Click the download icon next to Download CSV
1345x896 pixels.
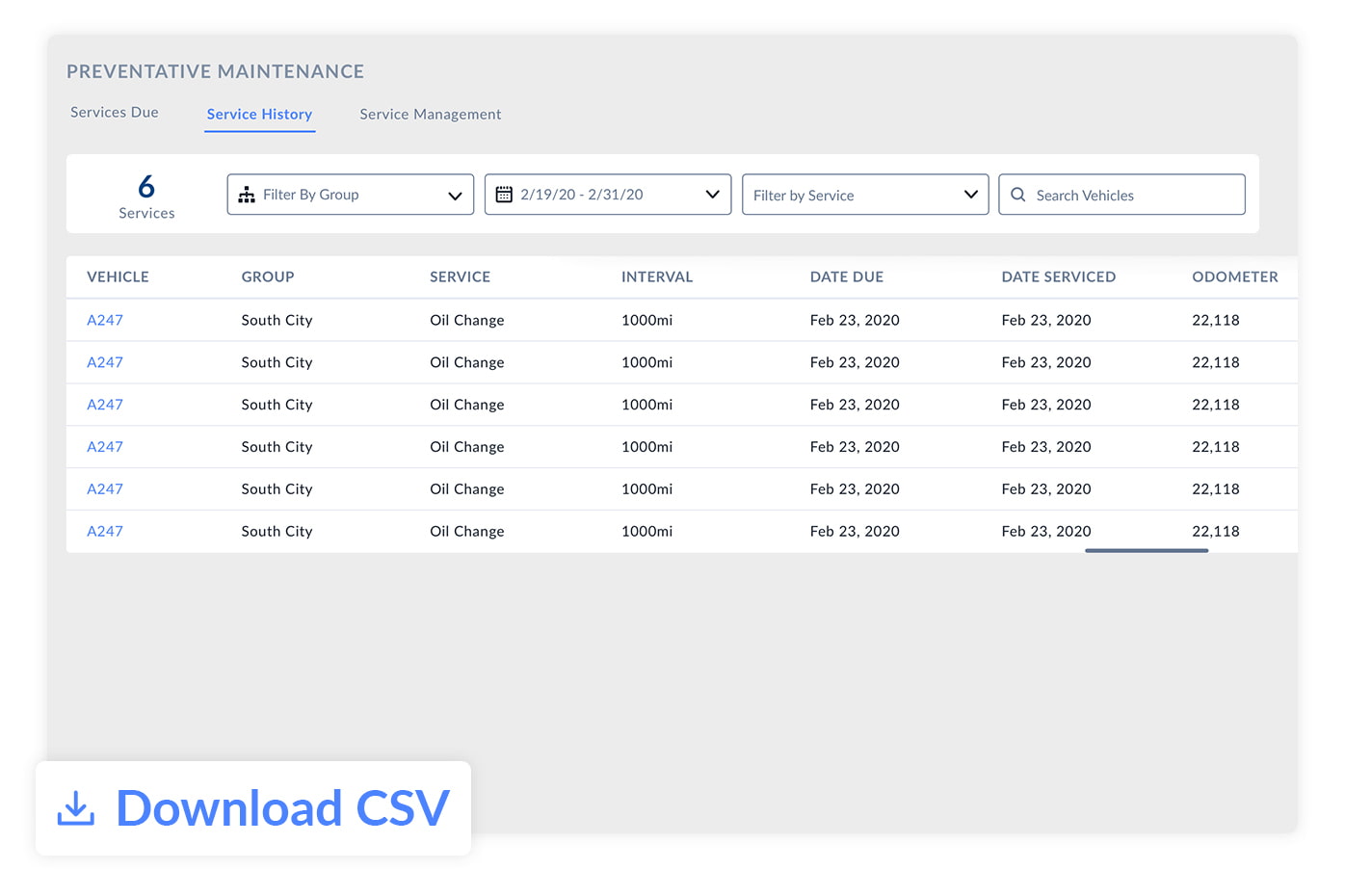[x=76, y=808]
